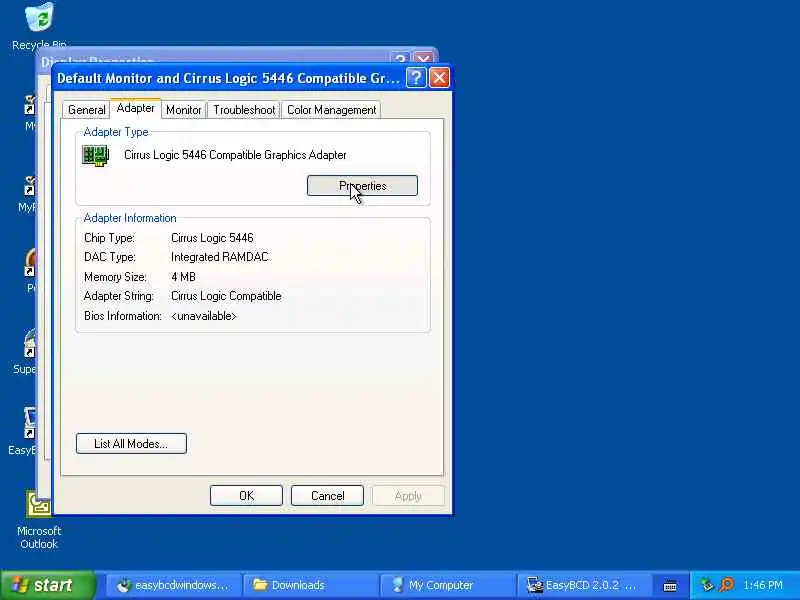Screen dimensions: 800x600
Task: Click the network tray icon next to the clock
Action: click(707, 585)
